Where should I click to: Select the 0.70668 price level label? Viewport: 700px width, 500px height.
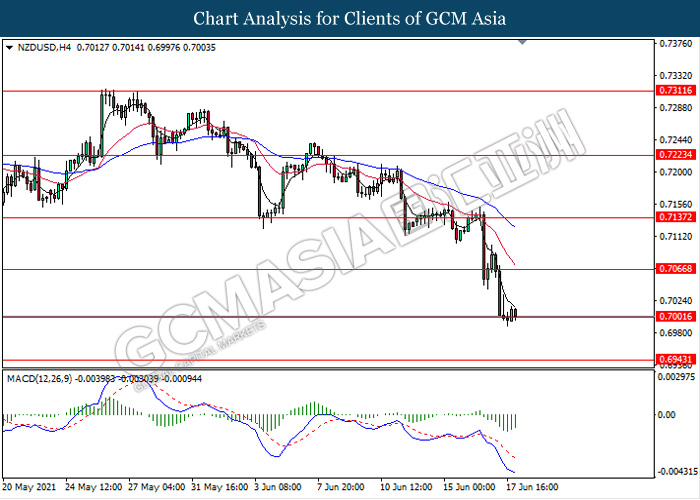pyautogui.click(x=676, y=269)
